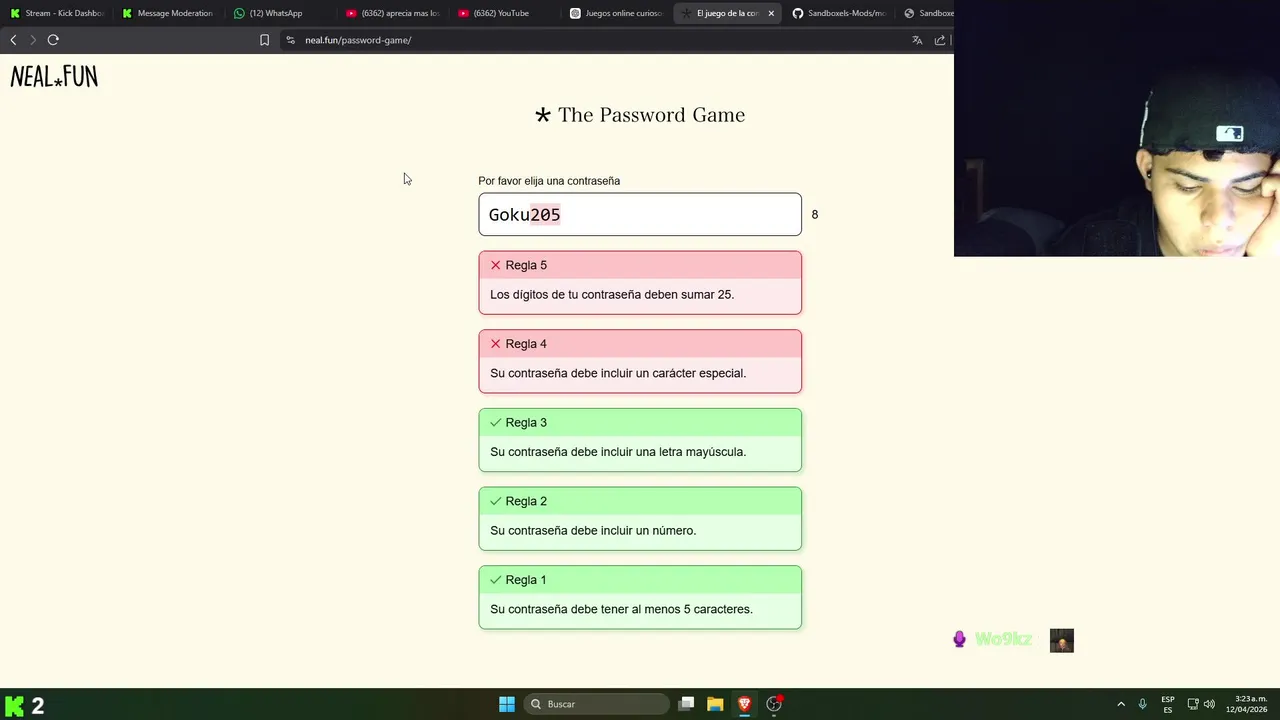Switch to Message Moderation tab
The height and width of the screenshot is (720, 1280).
pyautogui.click(x=167, y=13)
